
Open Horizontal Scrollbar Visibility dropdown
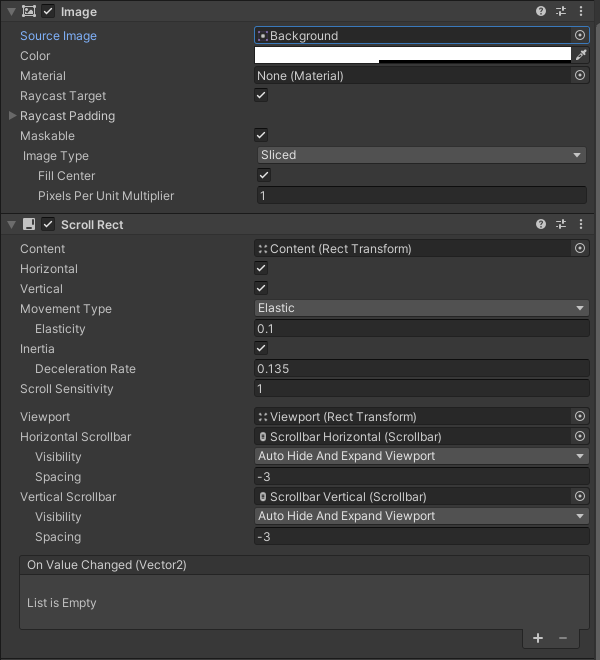(421, 456)
